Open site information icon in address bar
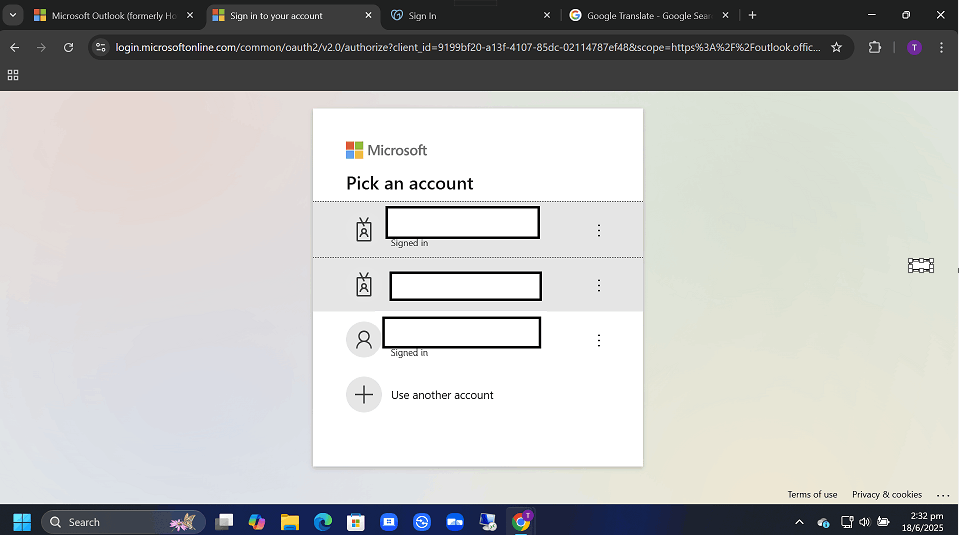 pos(101,47)
